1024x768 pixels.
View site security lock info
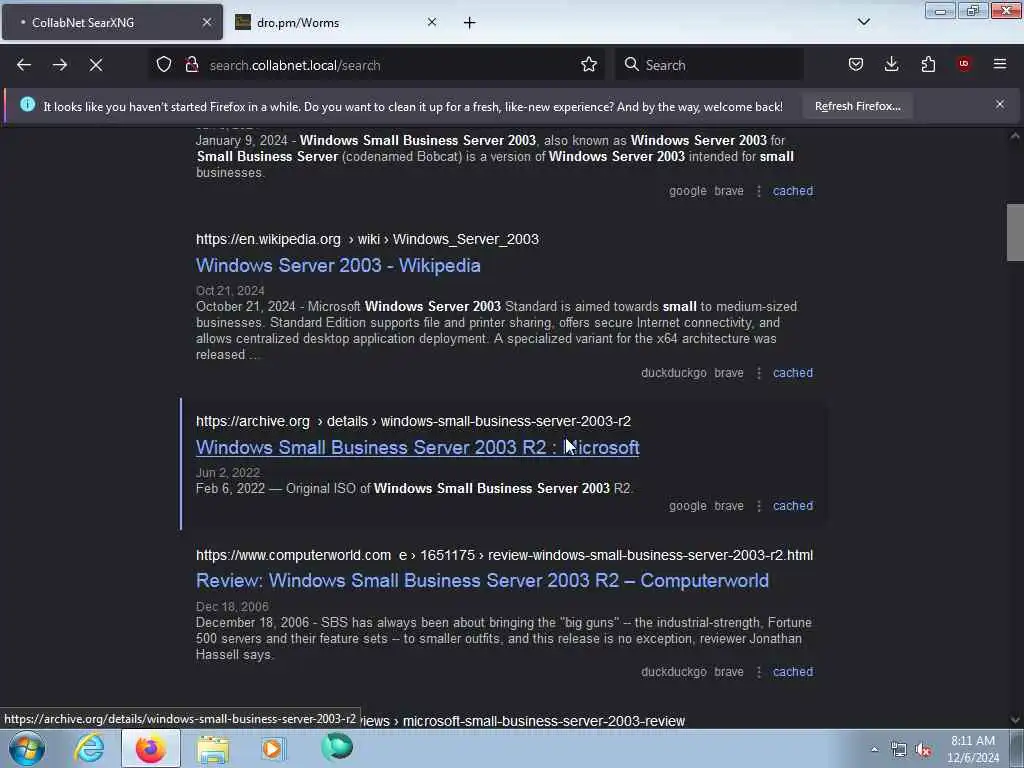coord(192,65)
